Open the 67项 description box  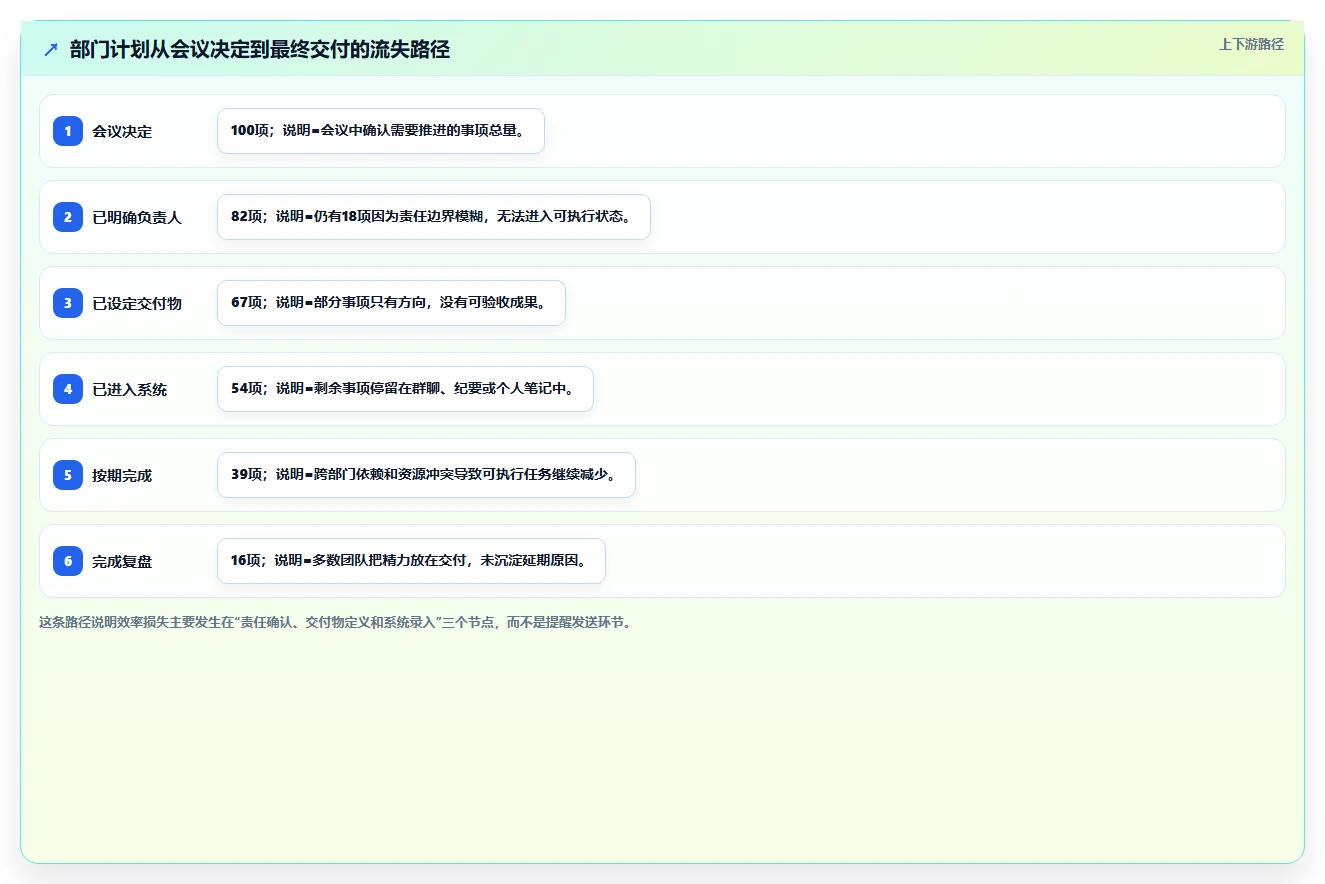pos(391,303)
